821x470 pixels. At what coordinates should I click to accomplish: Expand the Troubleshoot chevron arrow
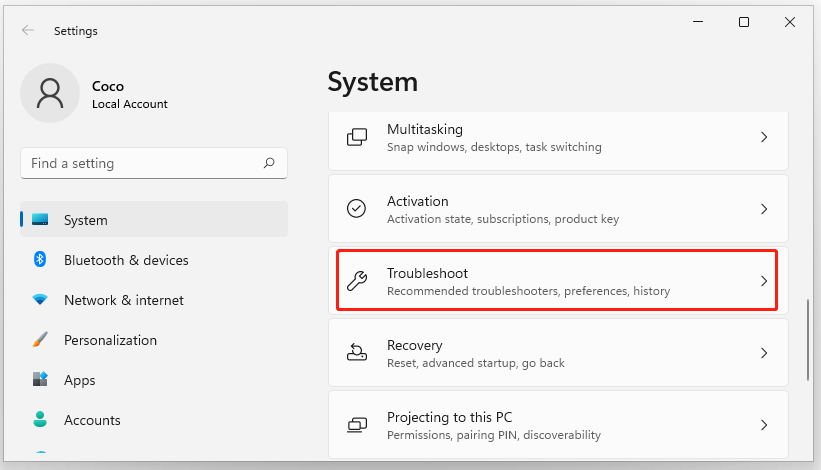coord(763,281)
